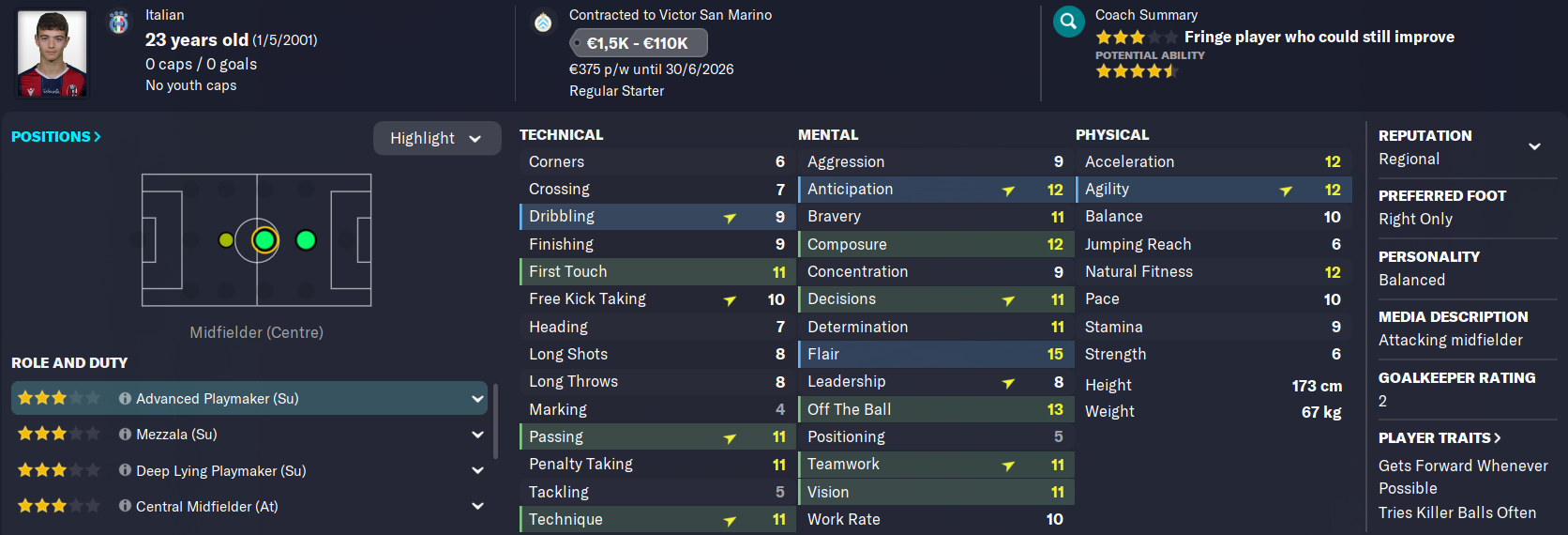Click the arrow icon on Dribbling row

pyautogui.click(x=730, y=218)
